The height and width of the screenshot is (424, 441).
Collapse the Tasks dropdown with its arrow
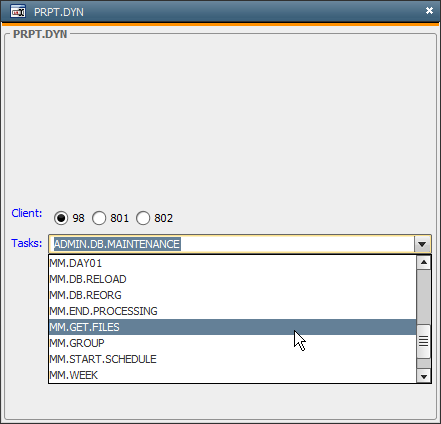tap(422, 244)
